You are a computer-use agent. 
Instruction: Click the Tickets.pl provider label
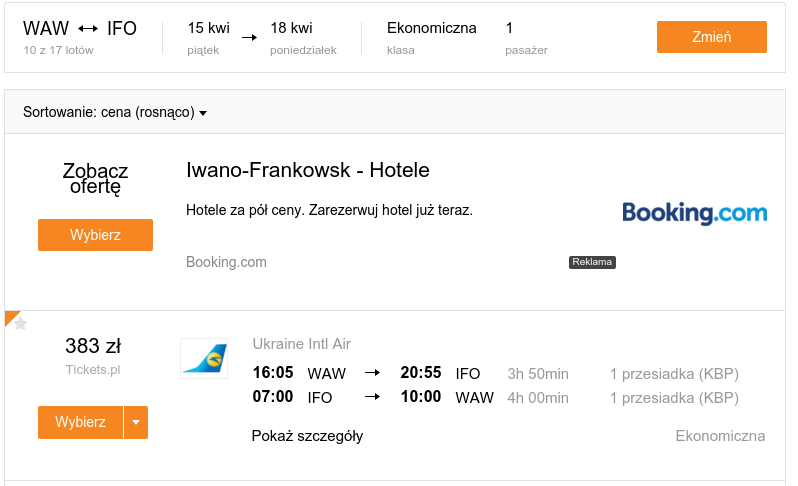tap(93, 370)
